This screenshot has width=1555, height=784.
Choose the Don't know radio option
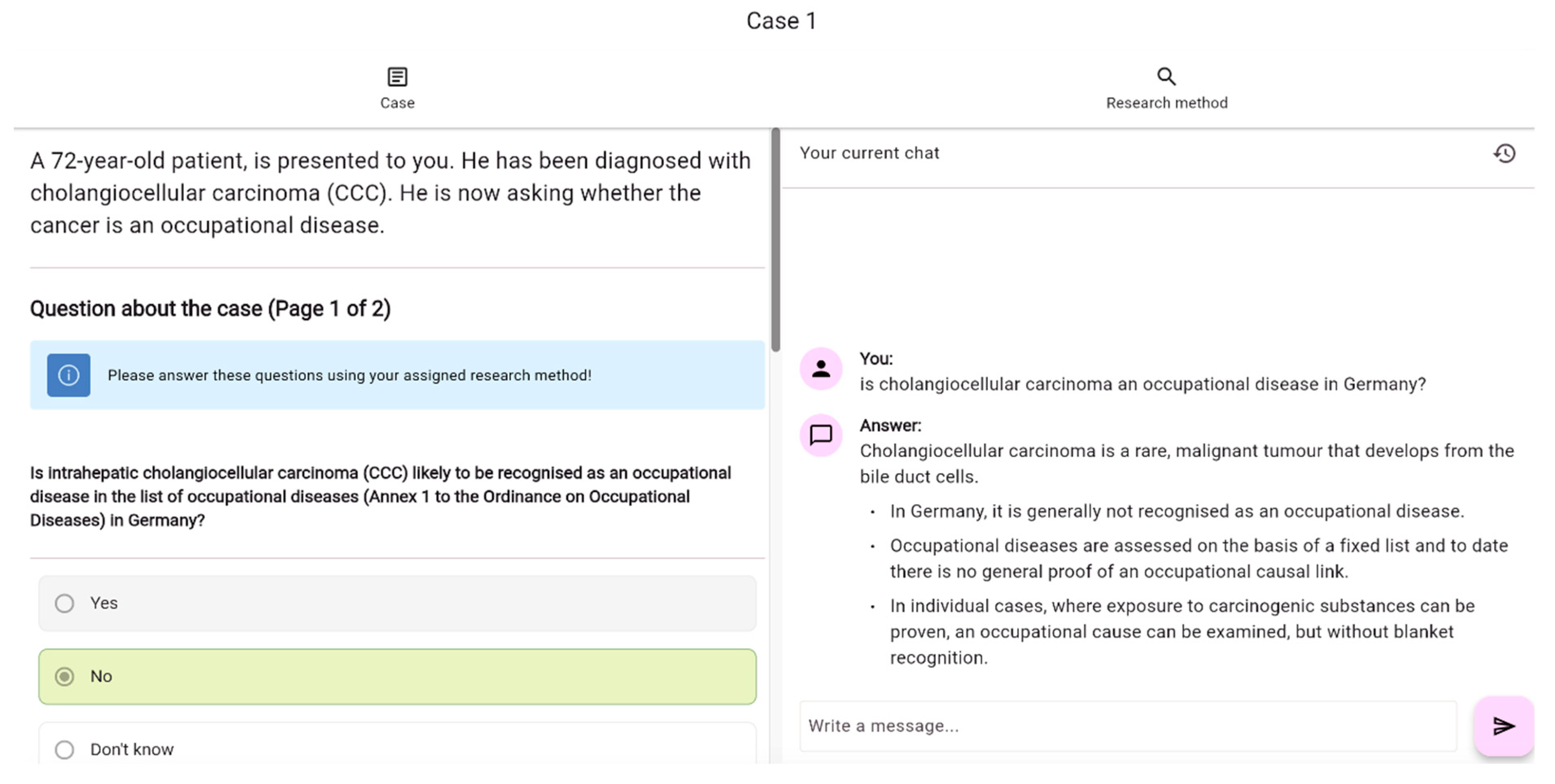(x=65, y=749)
